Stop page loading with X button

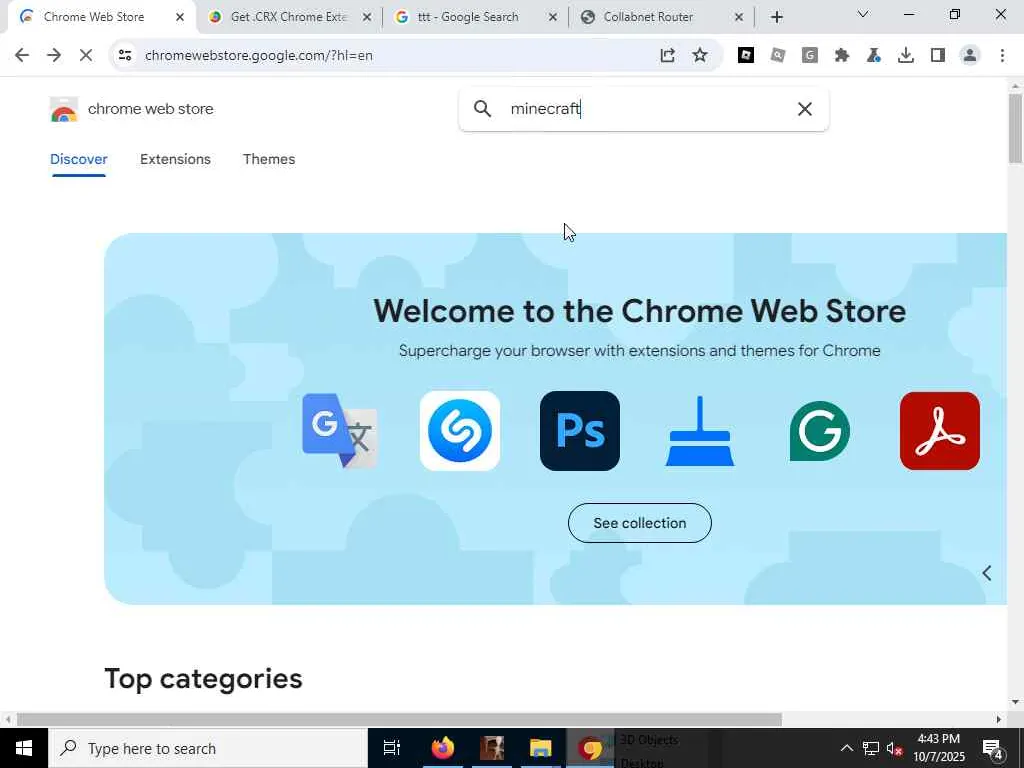(86, 56)
